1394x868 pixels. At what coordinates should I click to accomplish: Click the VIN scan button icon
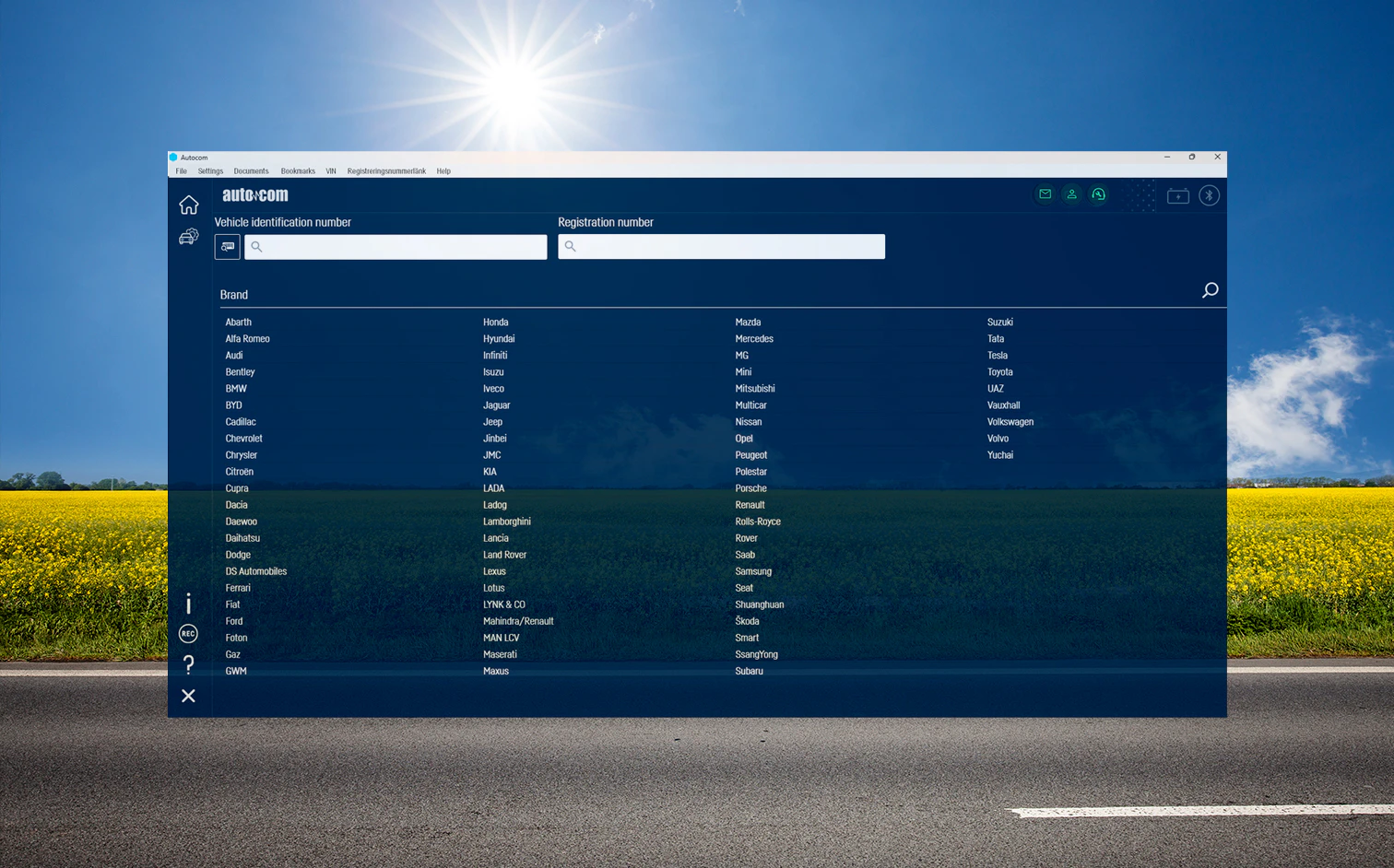coord(228,247)
